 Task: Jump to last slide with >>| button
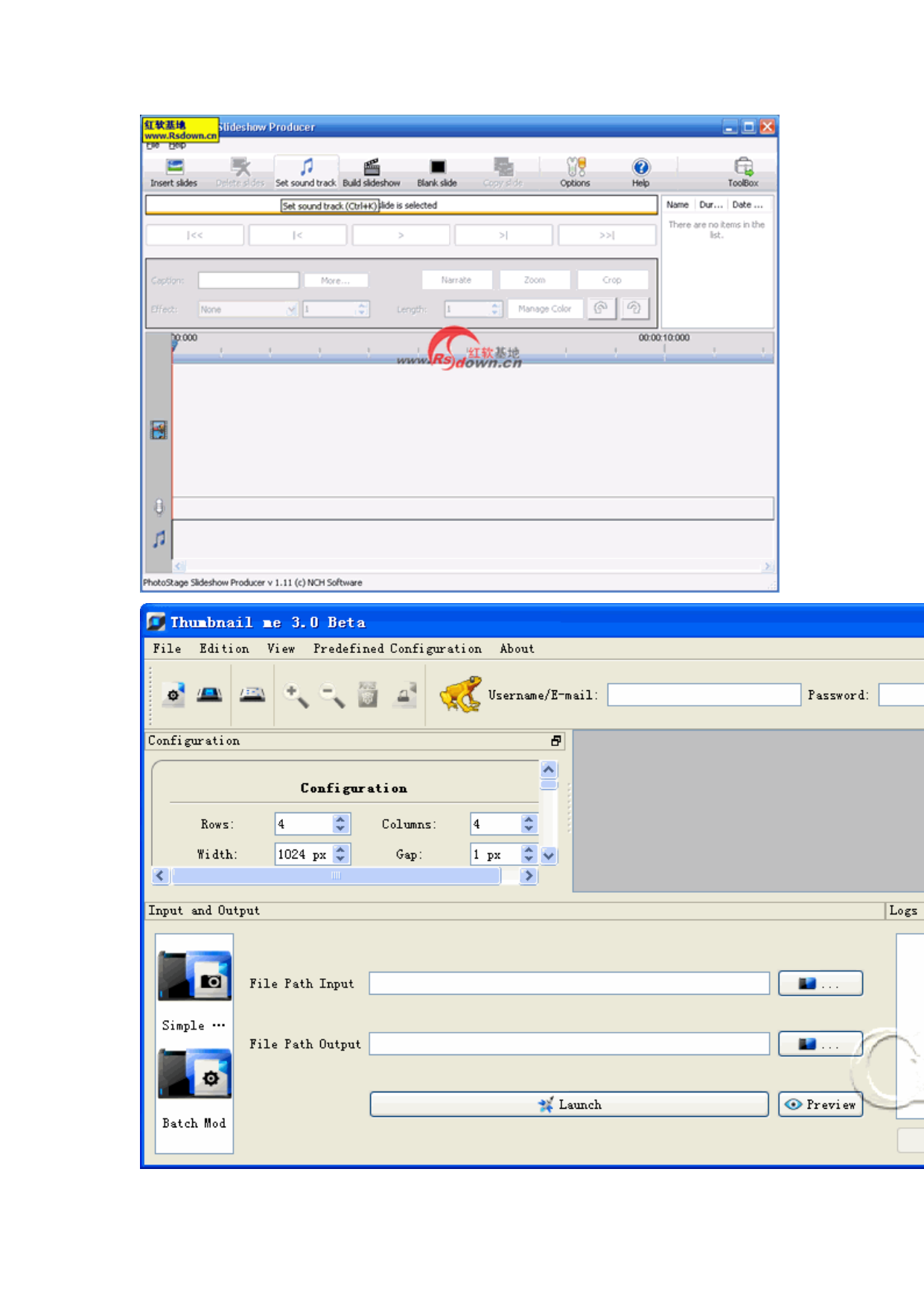click(x=608, y=235)
